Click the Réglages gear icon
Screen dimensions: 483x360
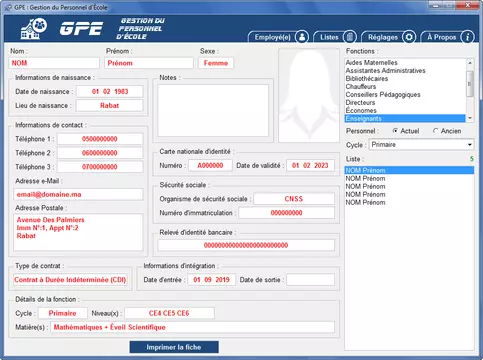tap(409, 37)
